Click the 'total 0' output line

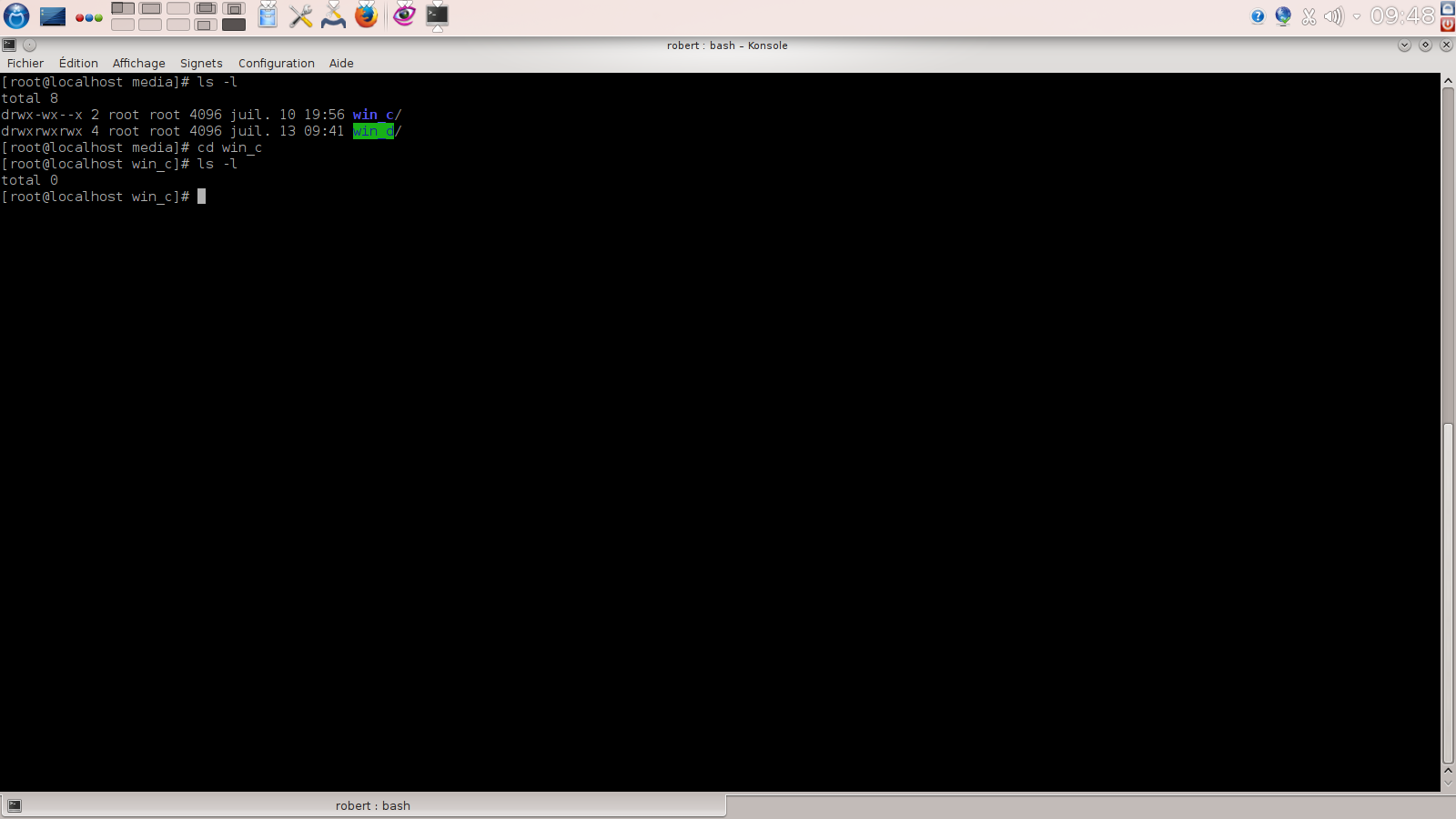pos(29,180)
